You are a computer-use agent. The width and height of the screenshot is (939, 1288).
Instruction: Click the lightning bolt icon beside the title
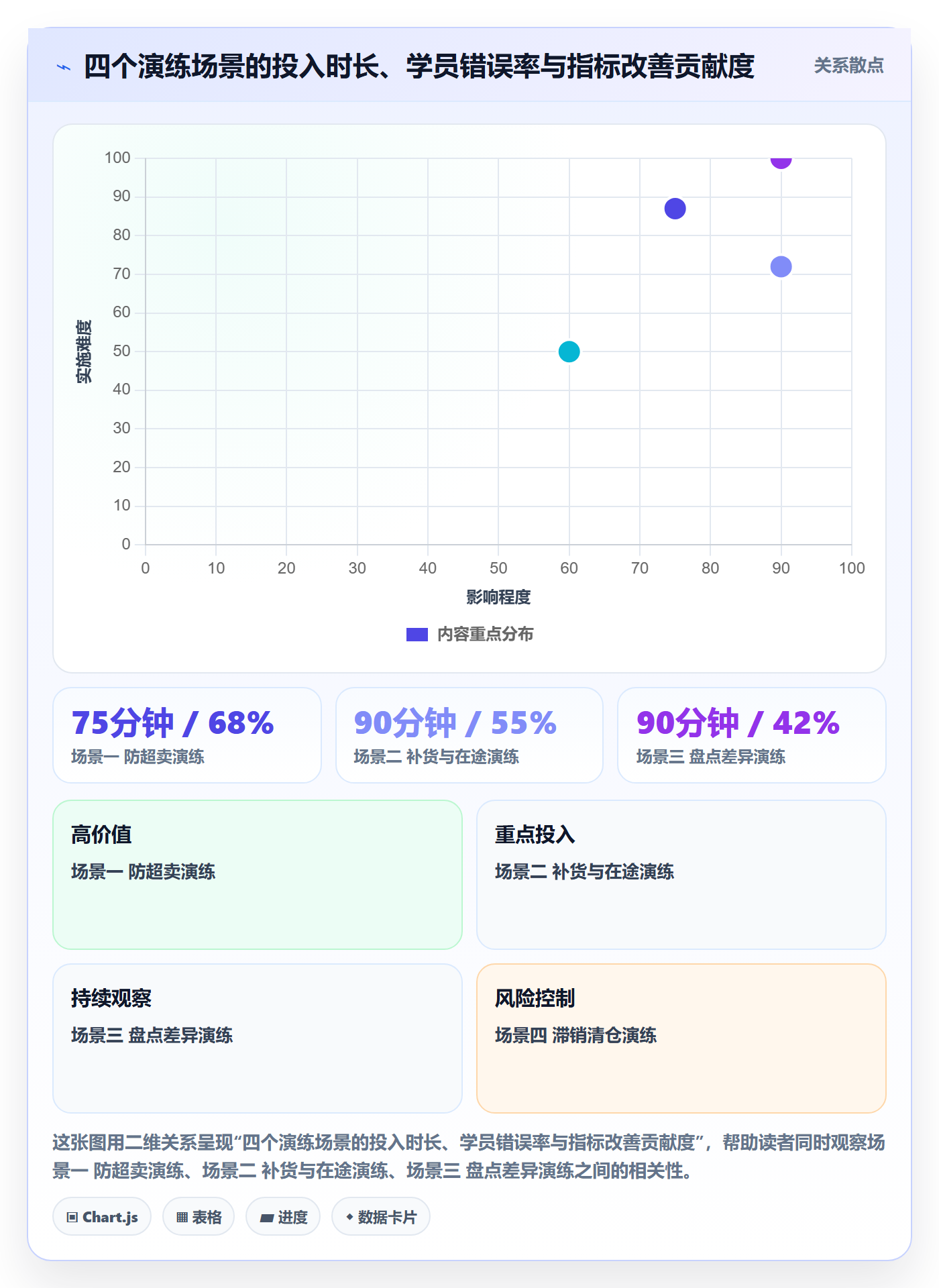point(64,67)
